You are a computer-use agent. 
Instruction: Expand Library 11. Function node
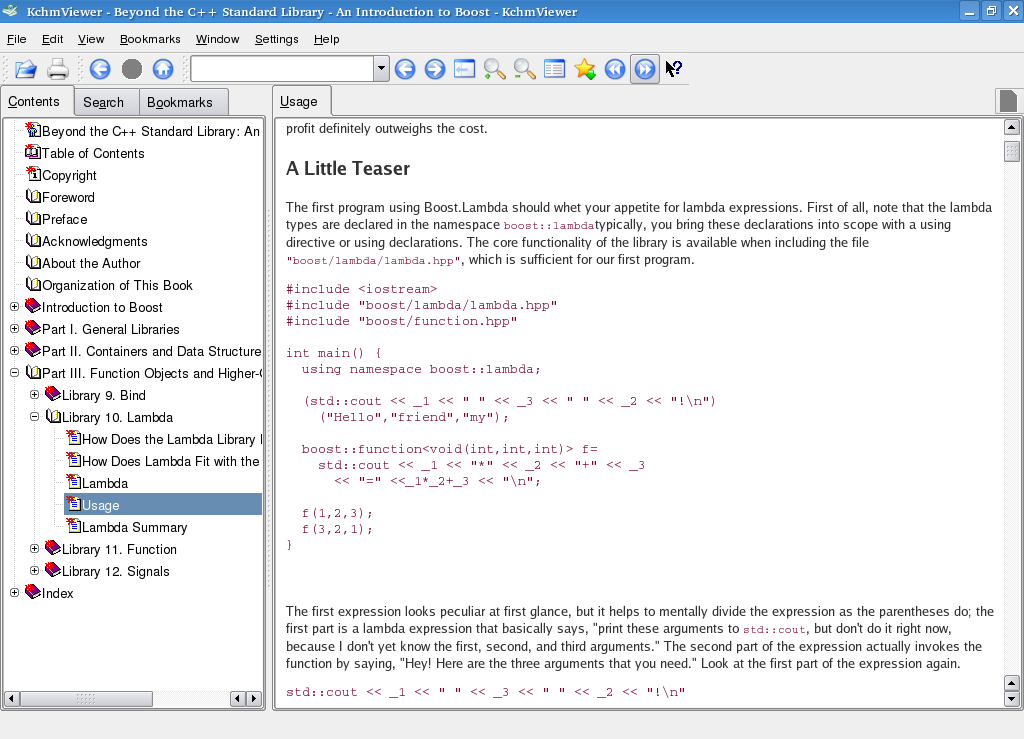tap(35, 549)
